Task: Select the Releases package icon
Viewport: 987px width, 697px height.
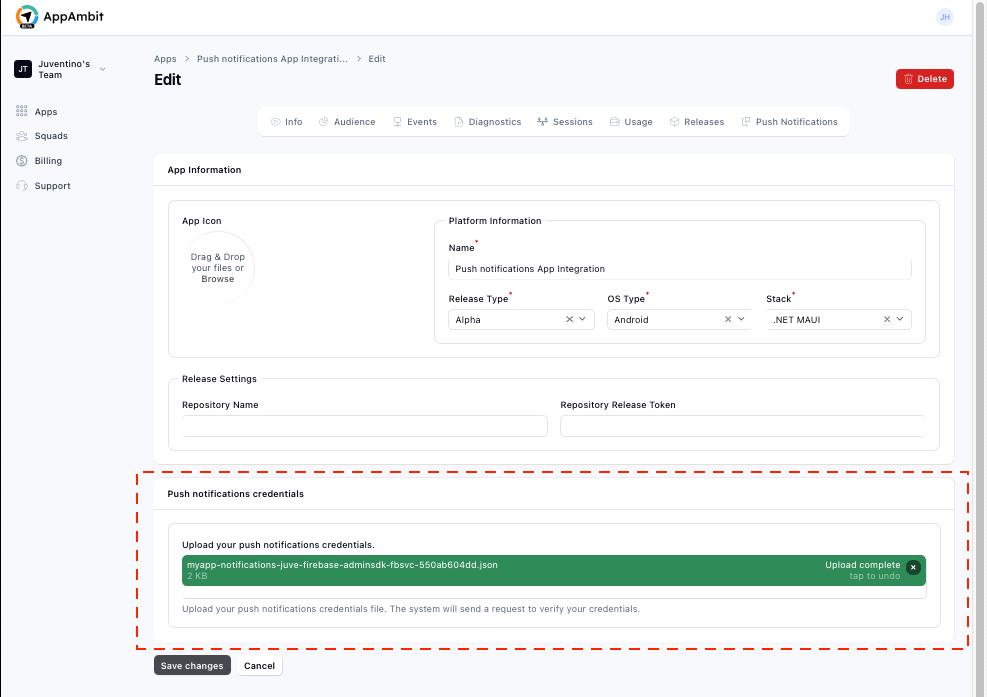Action: pos(675,121)
